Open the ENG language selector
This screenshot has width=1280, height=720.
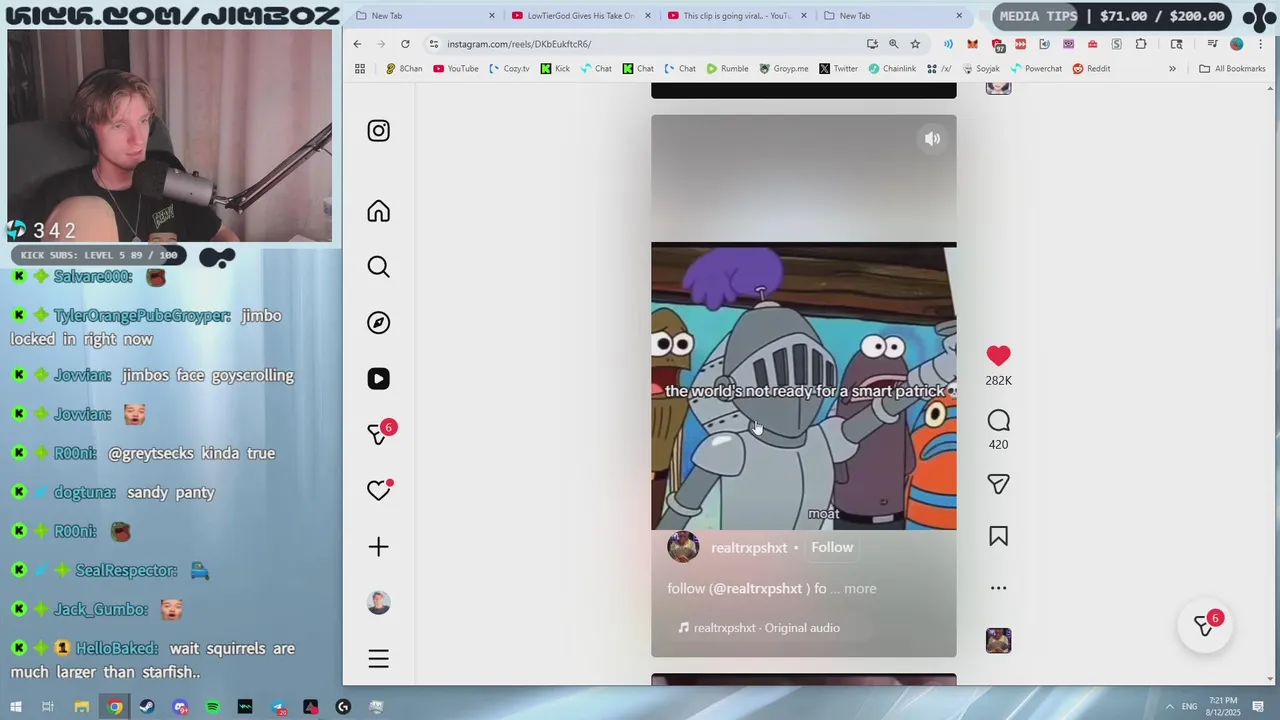(1189, 707)
